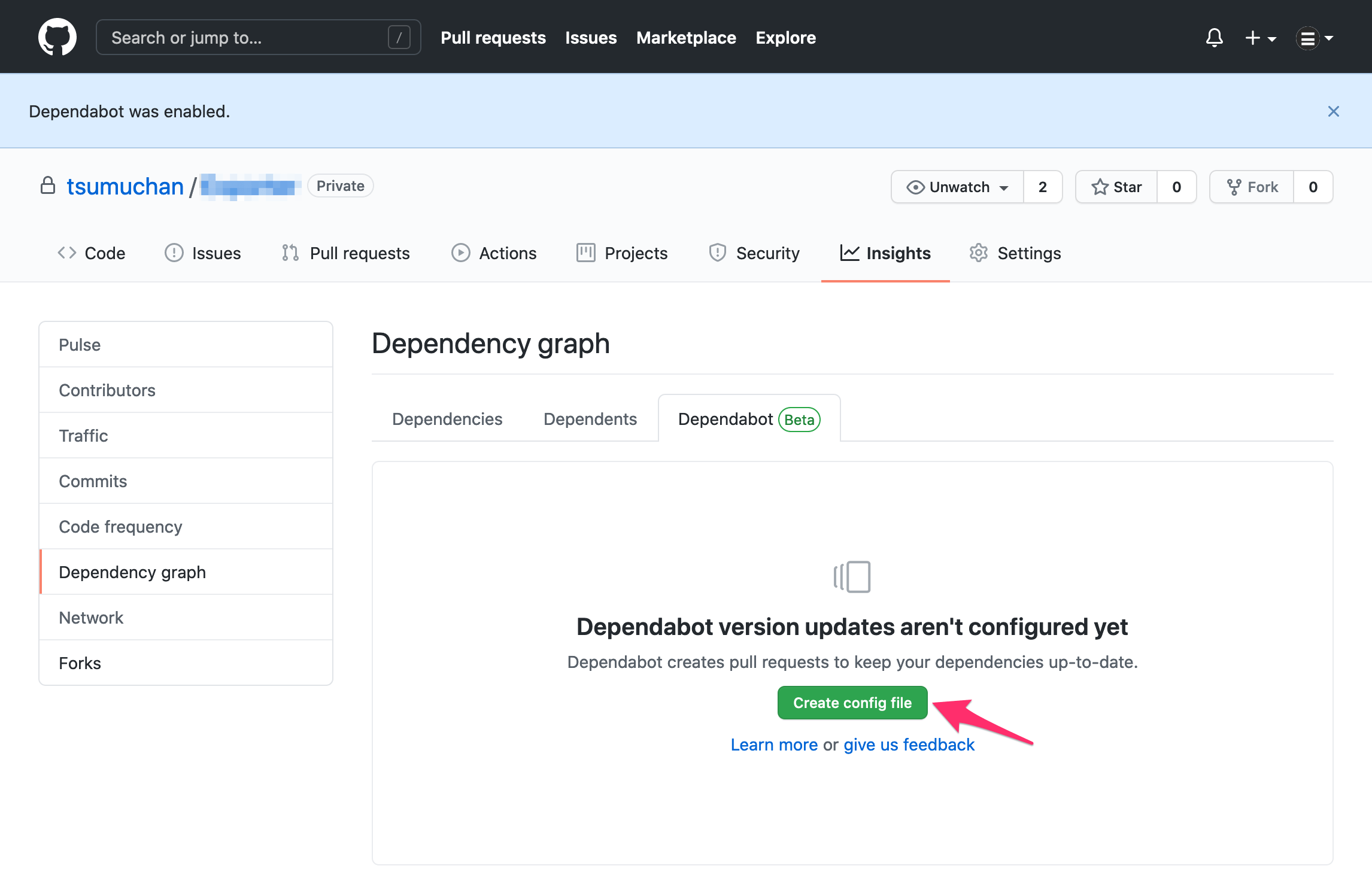Click the fork count 0
The height and width of the screenshot is (875, 1372).
(x=1313, y=187)
